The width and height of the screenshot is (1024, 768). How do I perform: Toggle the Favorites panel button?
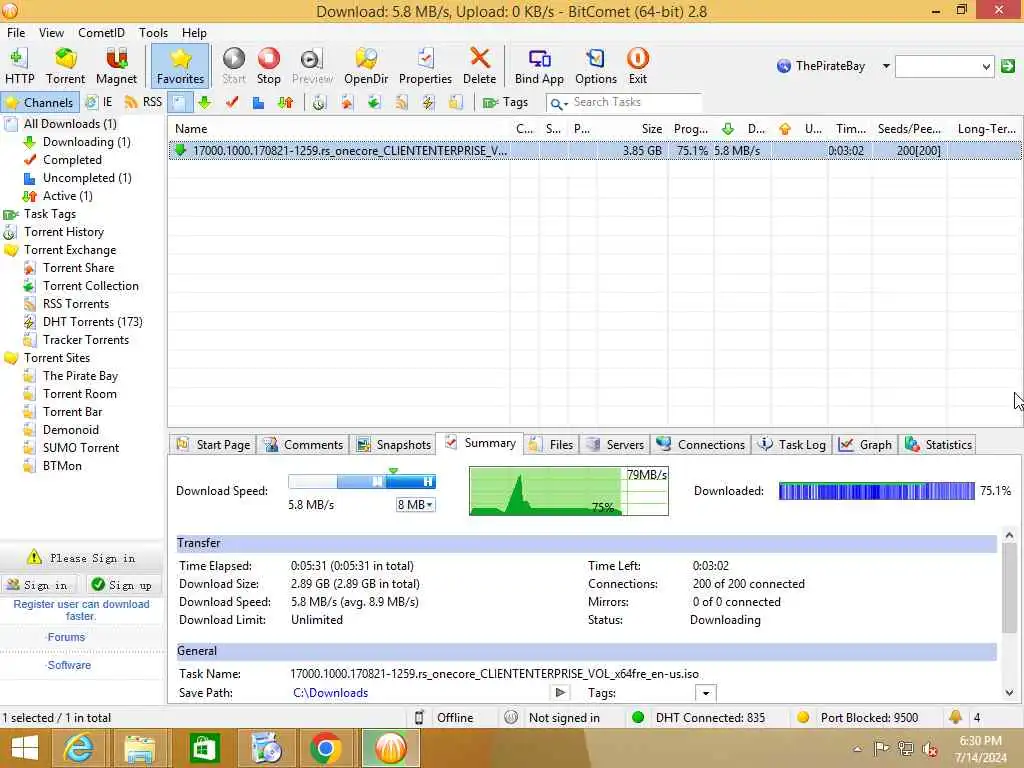pos(180,66)
